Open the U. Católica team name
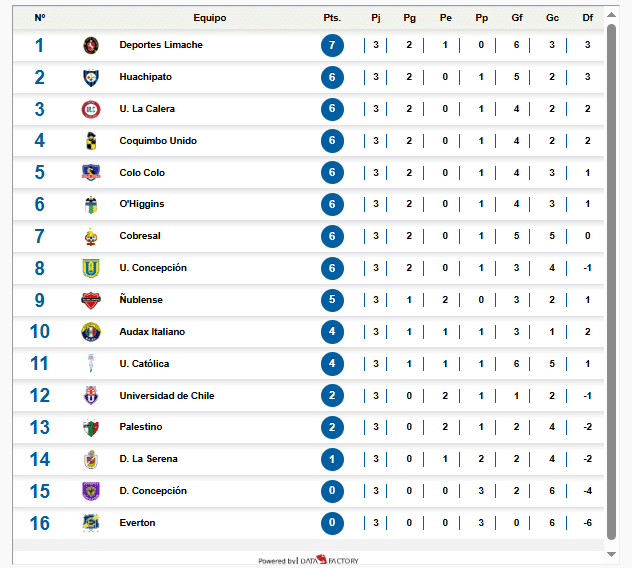The height and width of the screenshot is (568, 632). click(144, 364)
